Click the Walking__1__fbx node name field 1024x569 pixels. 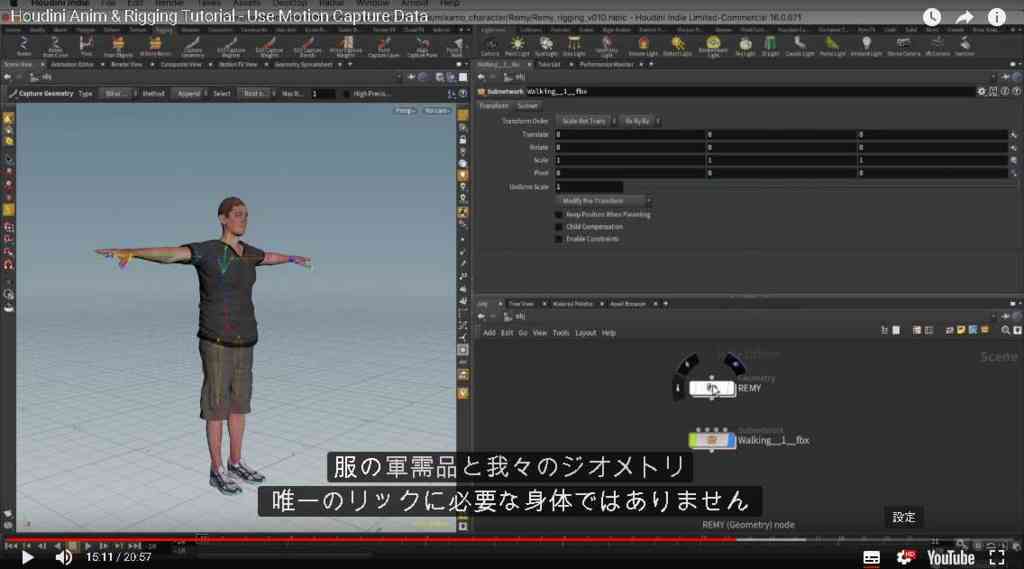coord(751,92)
